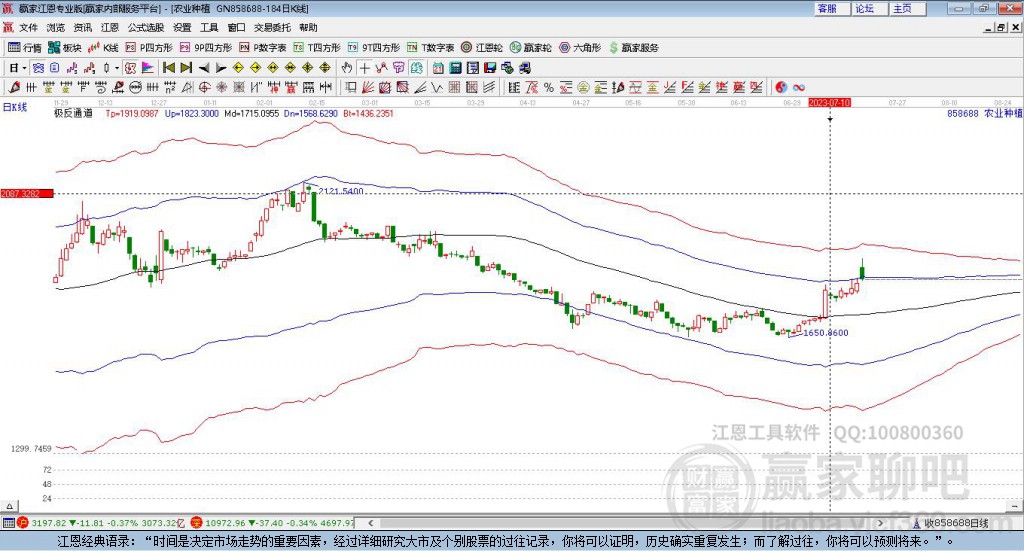Click the red 2087.3282 price label

(x=27, y=193)
